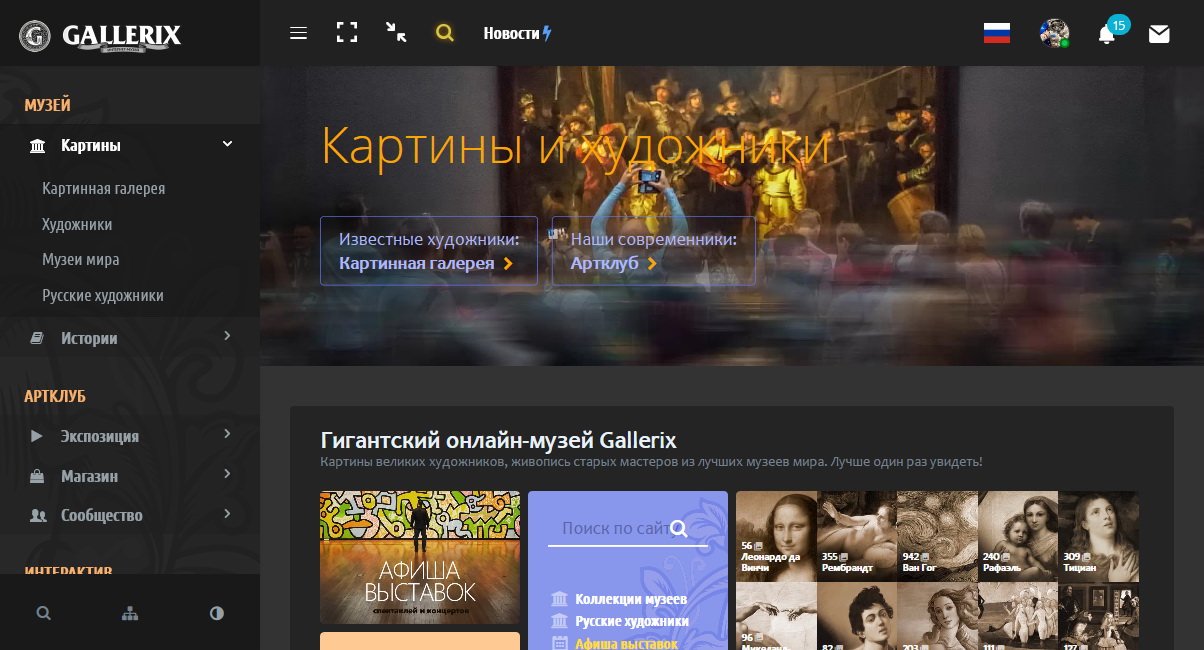Screen dimensions: 1204x650
Task: Open the hamburger menu icon
Action: (x=298, y=33)
